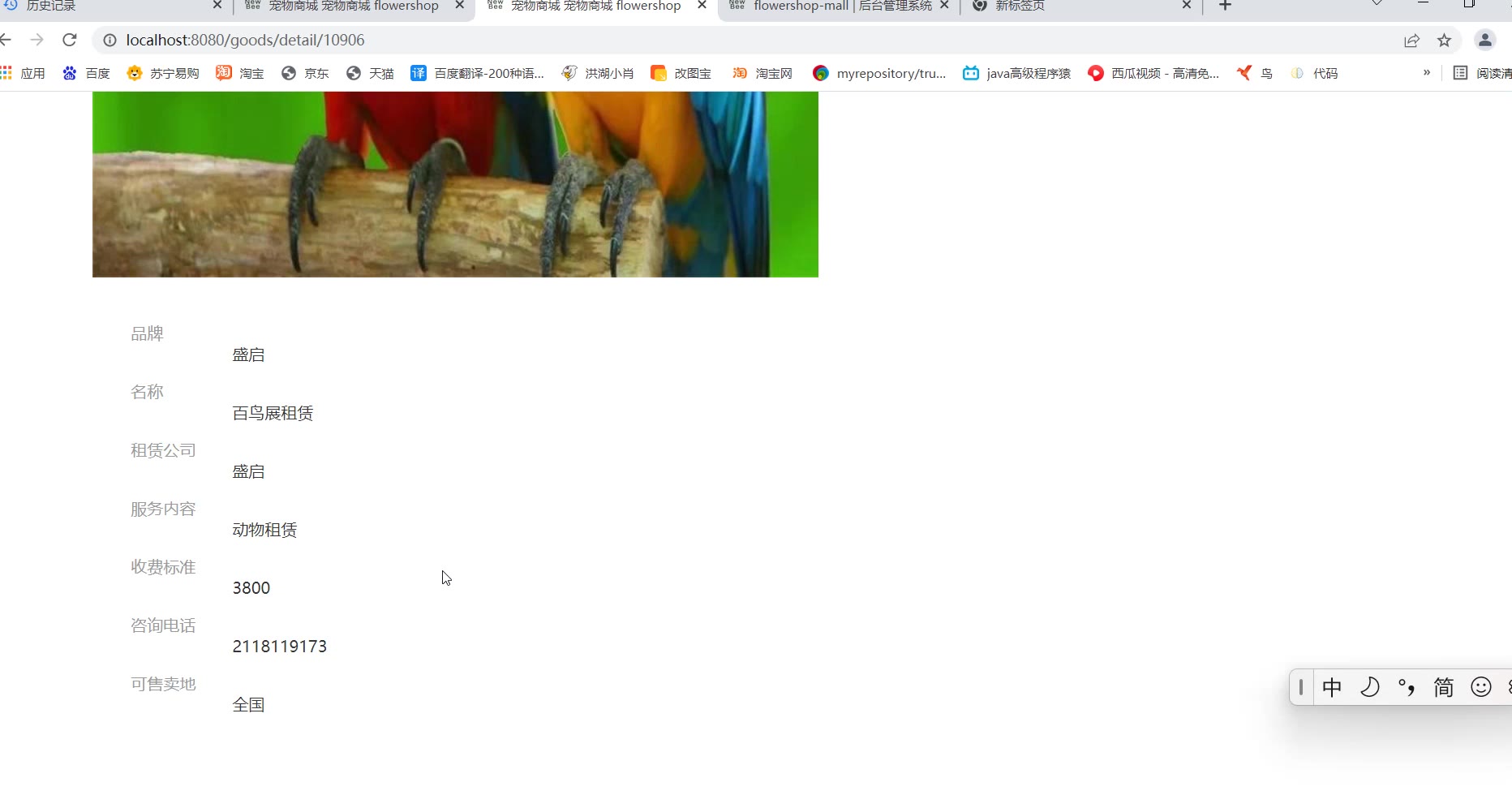Open the 代码 bookmark folder

tap(1314, 73)
